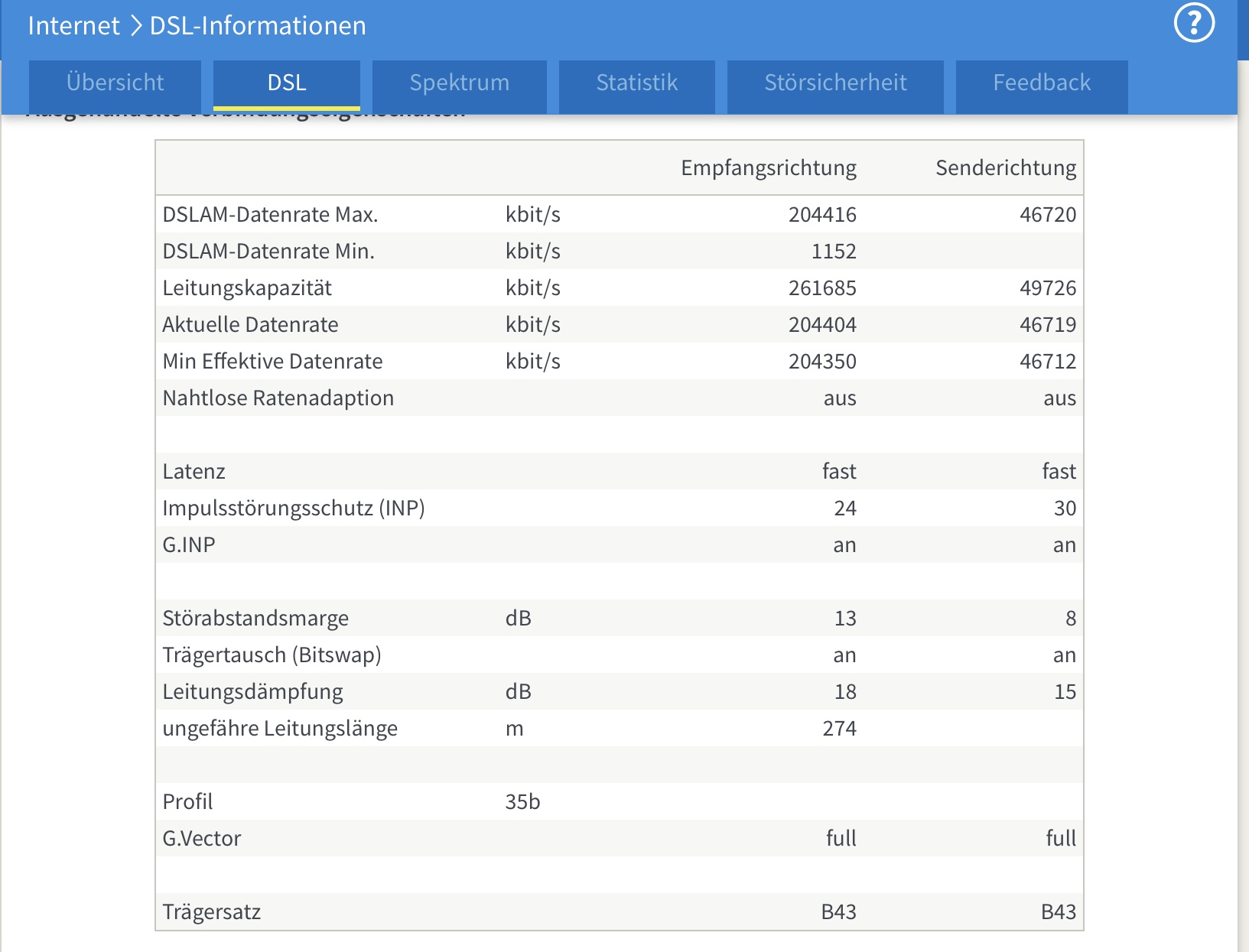Viewport: 1249px width, 952px height.
Task: Click the m unit of Leitungslänge
Action: pyautogui.click(x=514, y=729)
